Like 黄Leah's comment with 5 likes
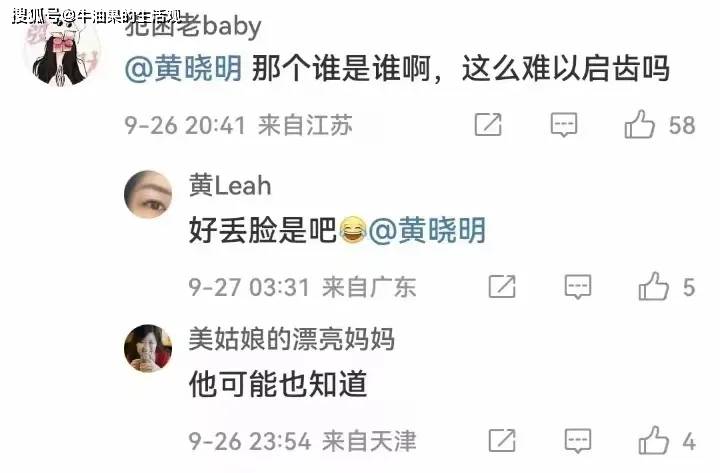 (x=653, y=286)
